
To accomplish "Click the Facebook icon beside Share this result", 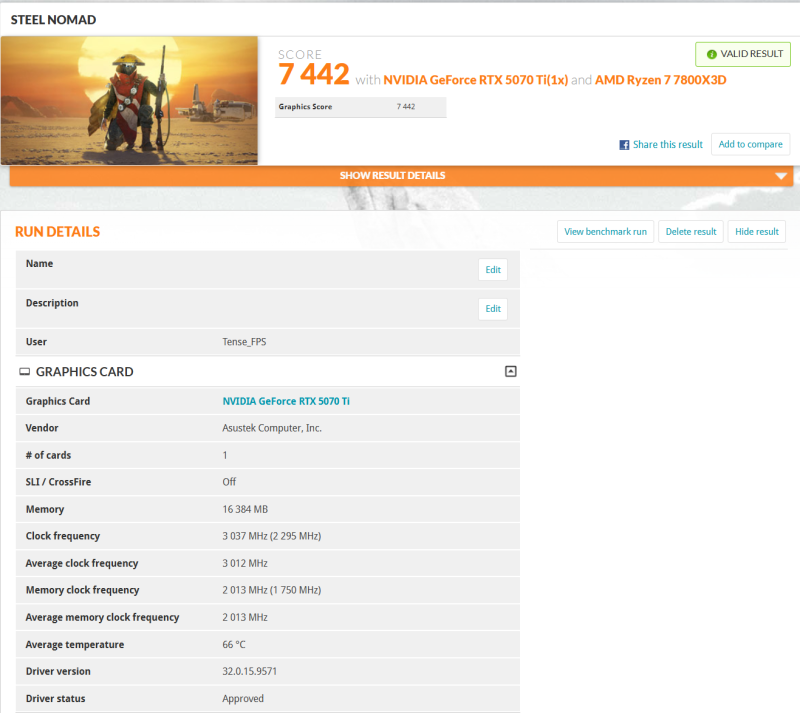I will (624, 145).
